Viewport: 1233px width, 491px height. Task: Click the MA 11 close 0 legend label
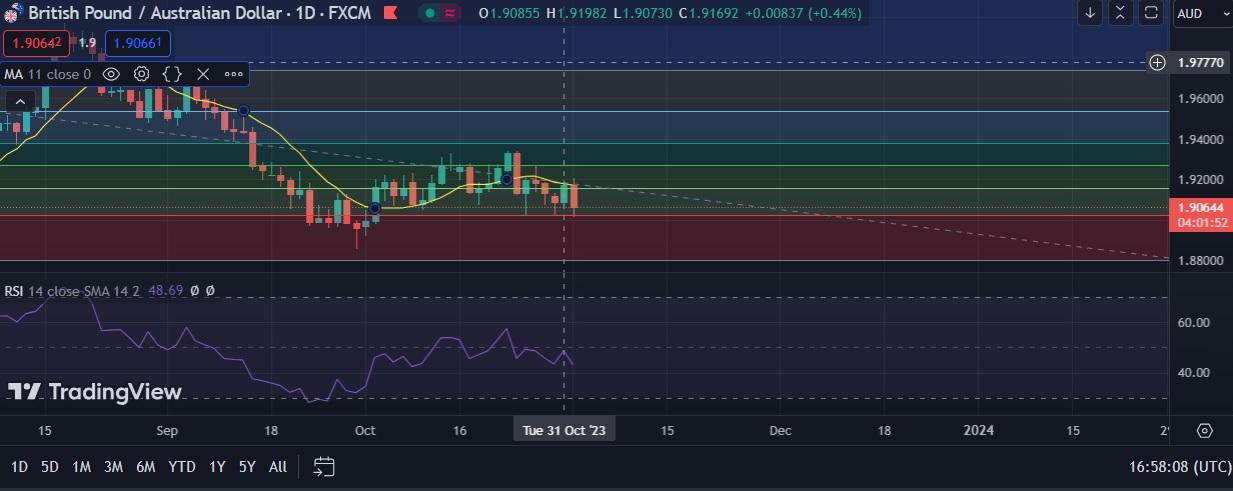coord(47,74)
